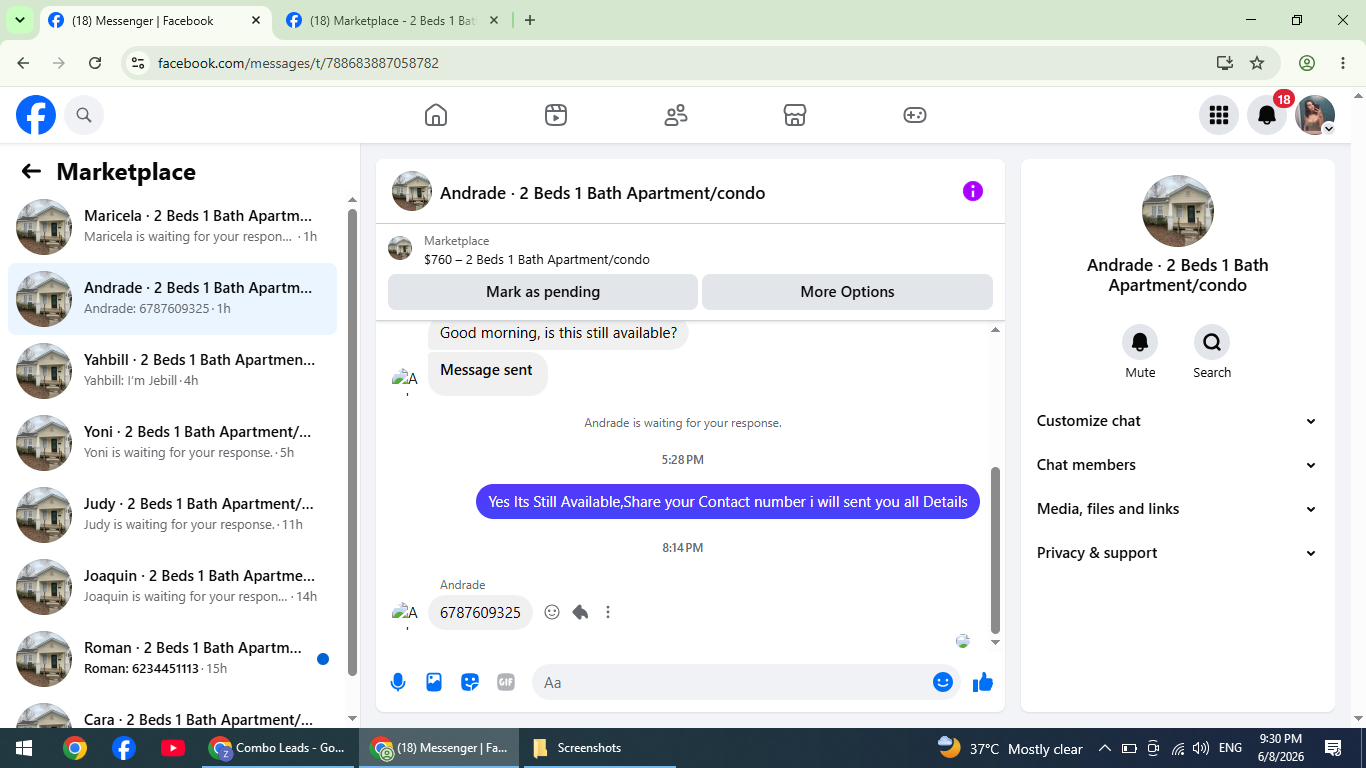Switch to Combo Leads Chrome taskbar window
This screenshot has height=768, width=1366.
(280, 748)
